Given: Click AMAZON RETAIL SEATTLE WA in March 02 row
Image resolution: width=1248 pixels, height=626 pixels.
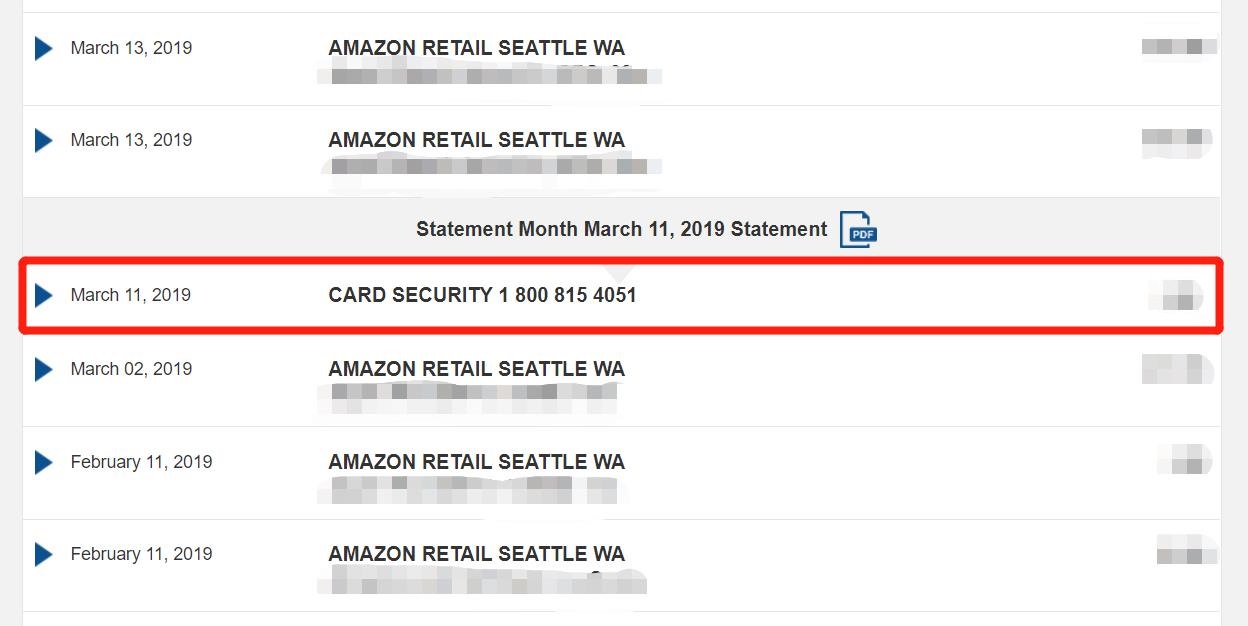Looking at the screenshot, I should pos(477,369).
